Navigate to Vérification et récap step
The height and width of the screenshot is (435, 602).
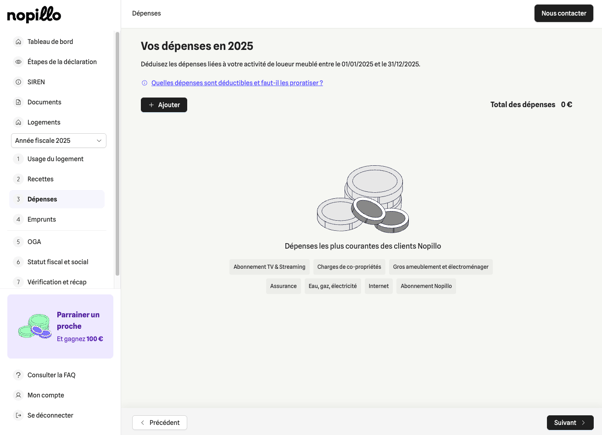(56, 282)
